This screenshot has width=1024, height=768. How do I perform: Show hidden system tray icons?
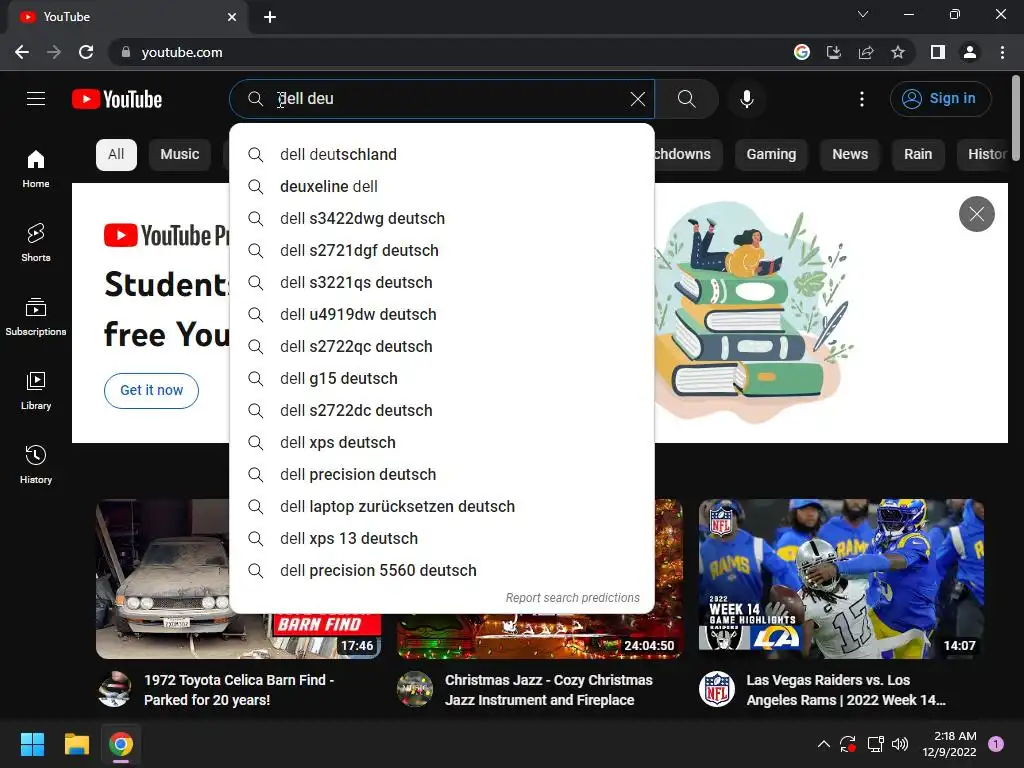[824, 744]
